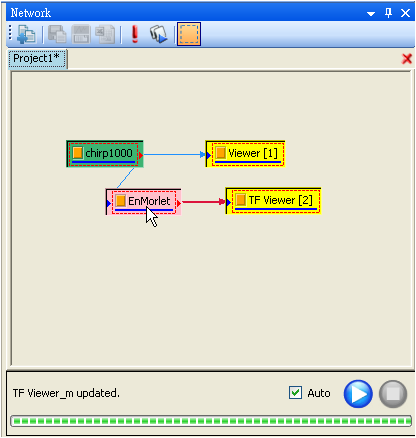Click the grayed-out export document icon
The image size is (416, 438).
pos(105,34)
